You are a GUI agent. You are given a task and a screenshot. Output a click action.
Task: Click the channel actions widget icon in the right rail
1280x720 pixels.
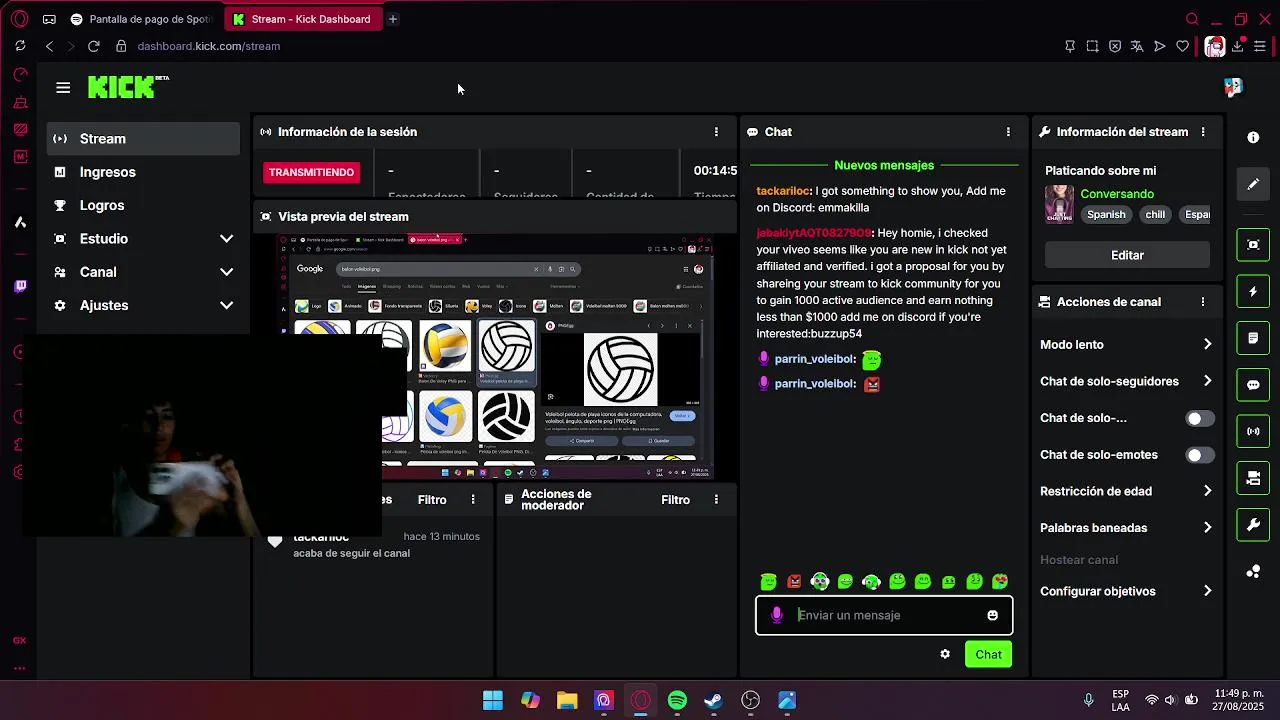click(x=1253, y=478)
